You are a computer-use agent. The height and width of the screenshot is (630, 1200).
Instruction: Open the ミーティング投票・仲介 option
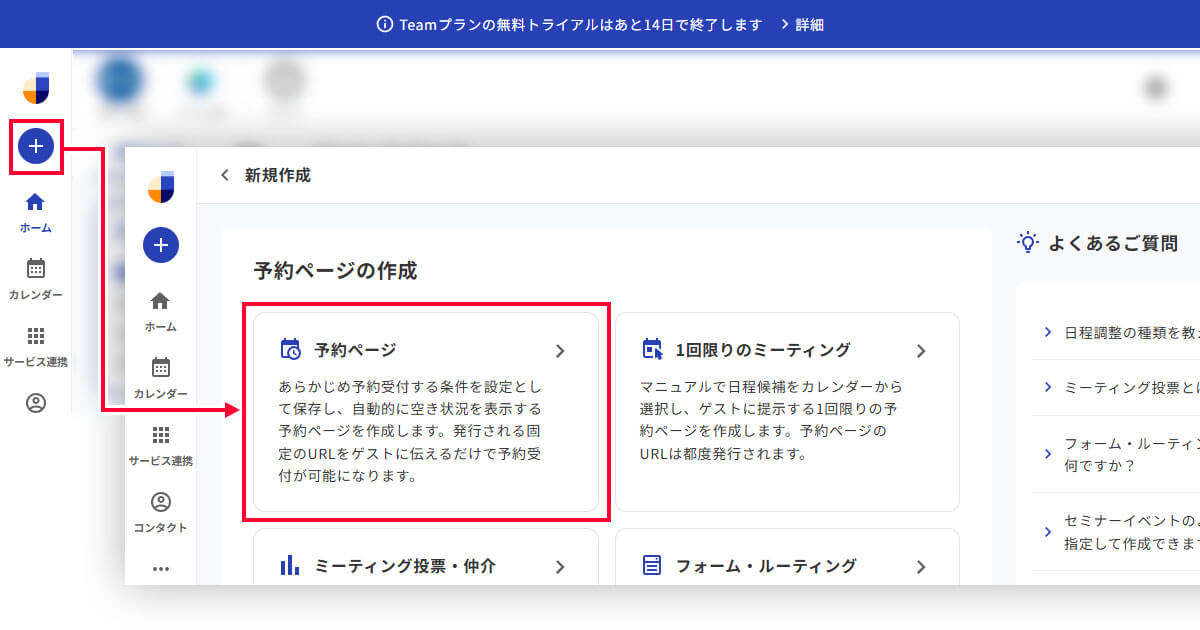pos(425,566)
